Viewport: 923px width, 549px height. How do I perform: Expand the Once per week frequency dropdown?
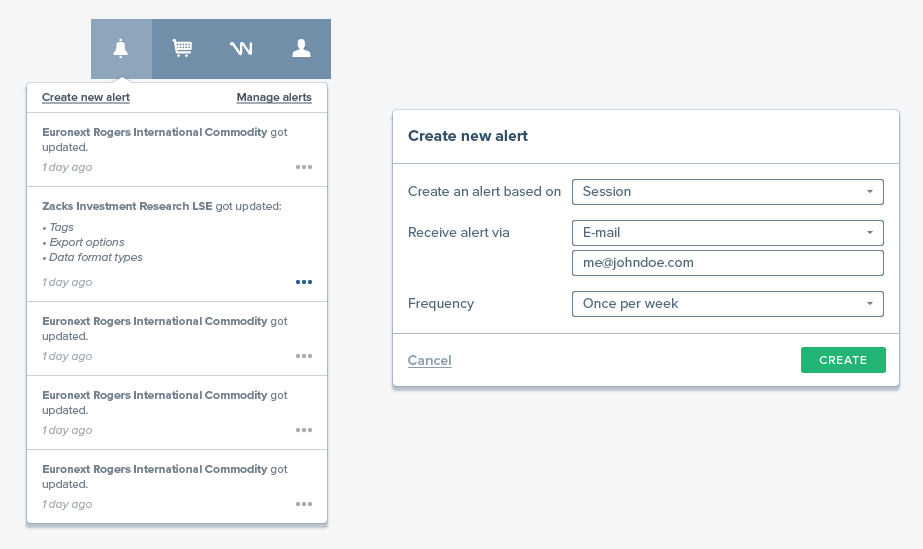(x=728, y=304)
